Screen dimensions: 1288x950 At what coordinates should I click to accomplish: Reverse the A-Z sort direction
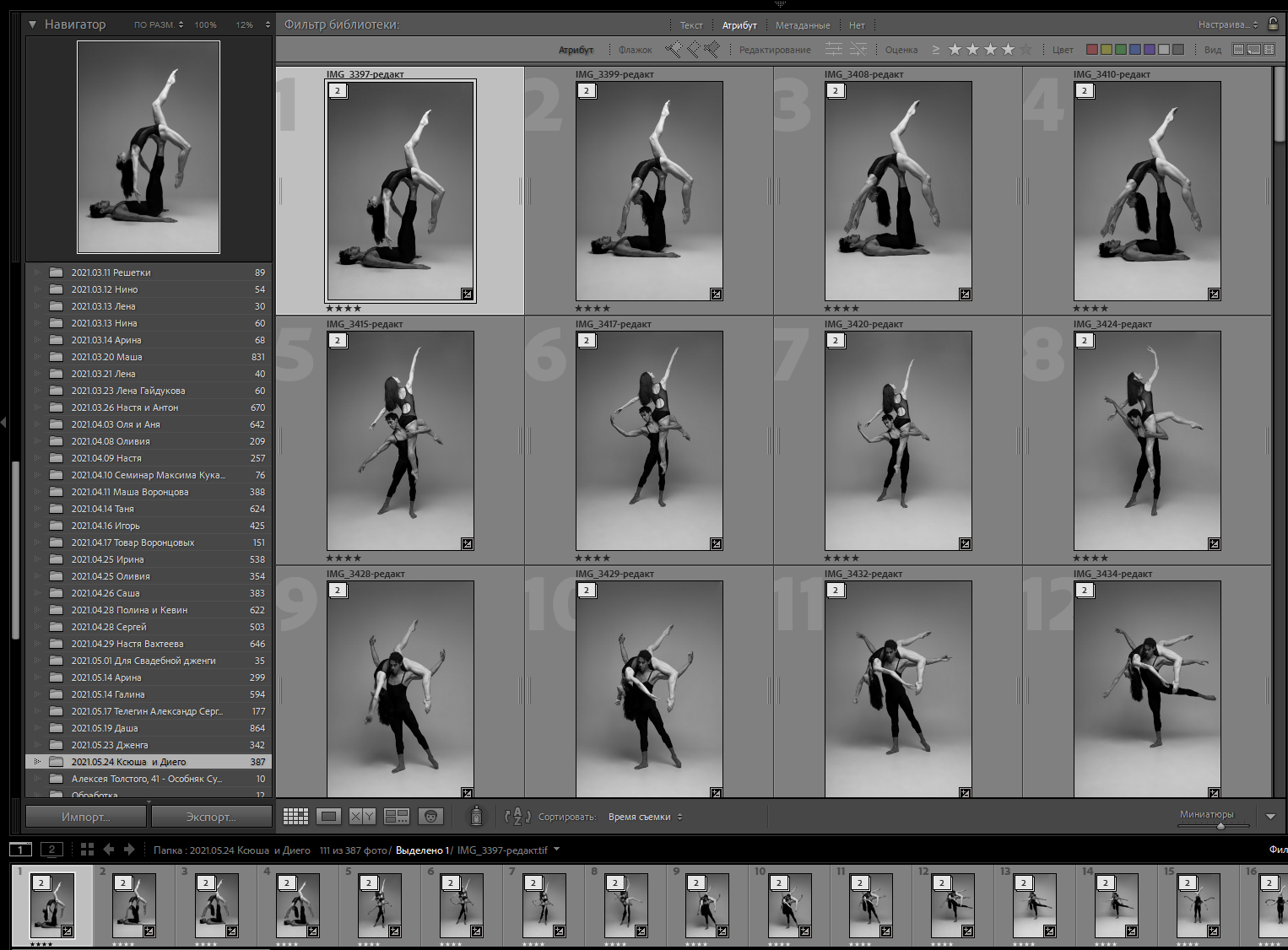(517, 816)
